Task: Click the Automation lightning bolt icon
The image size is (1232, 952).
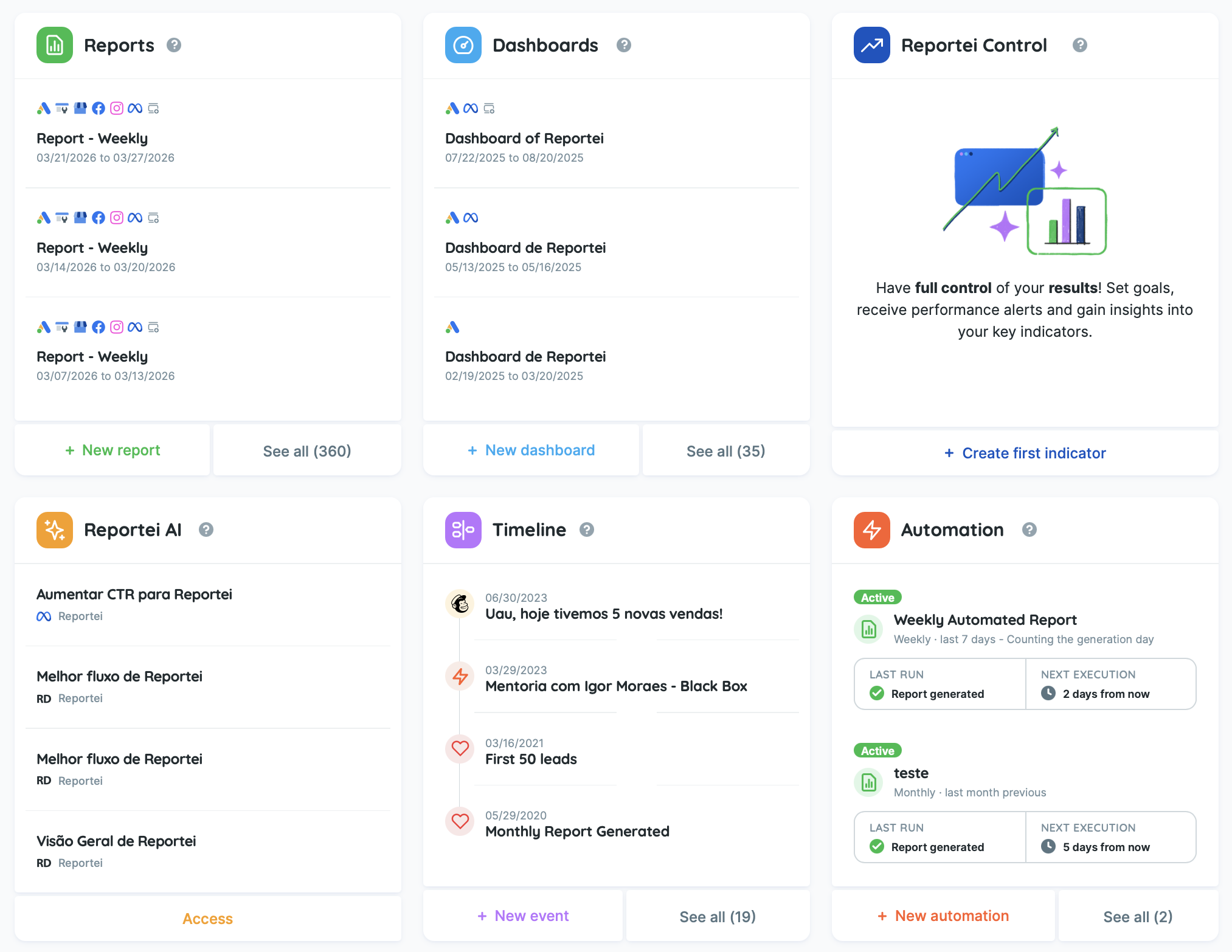Action: [x=871, y=529]
